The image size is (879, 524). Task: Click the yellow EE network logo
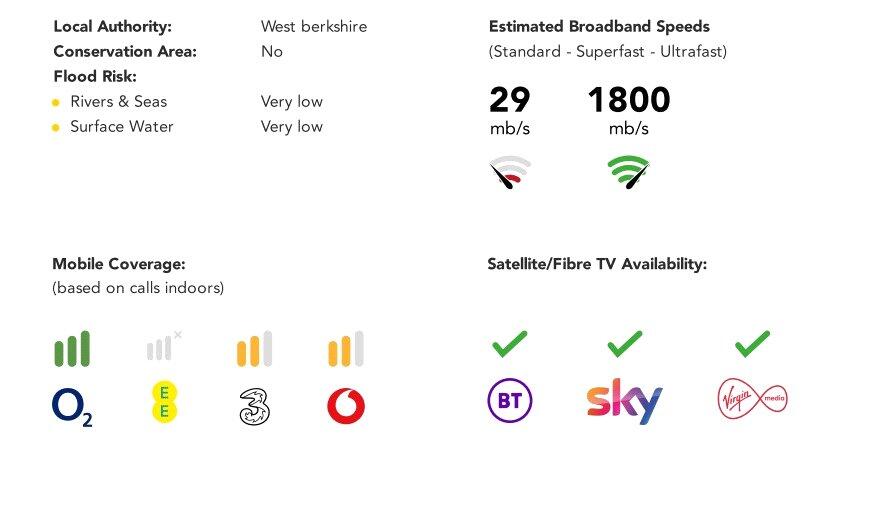point(163,402)
